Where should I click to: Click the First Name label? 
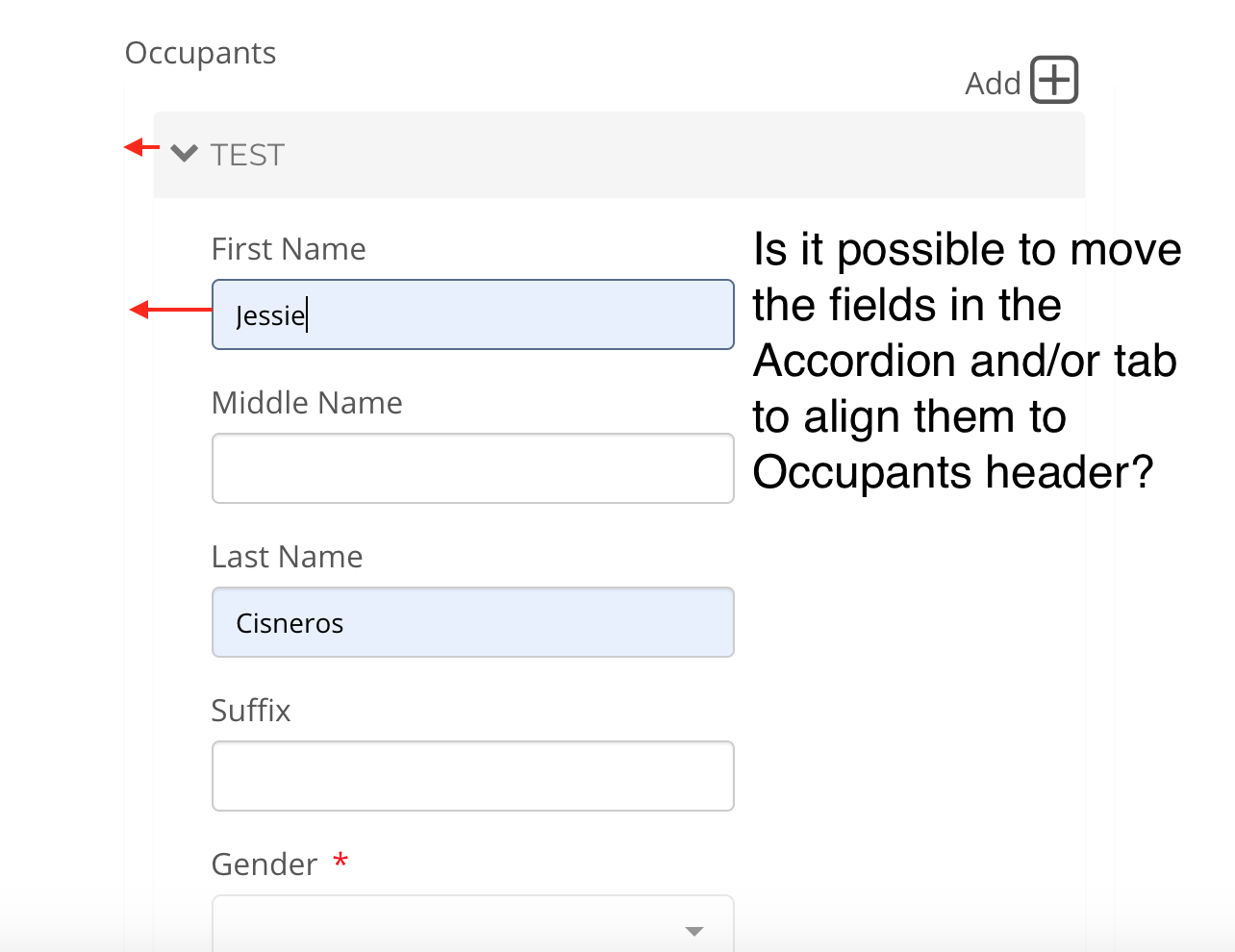(x=289, y=249)
